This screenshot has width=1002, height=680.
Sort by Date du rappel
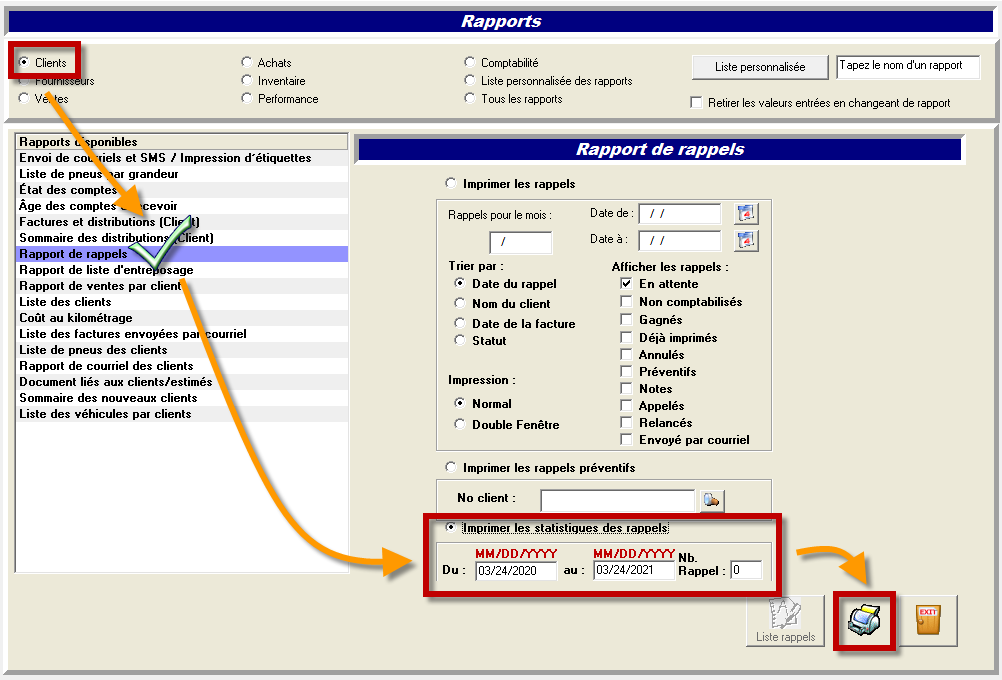click(x=459, y=283)
